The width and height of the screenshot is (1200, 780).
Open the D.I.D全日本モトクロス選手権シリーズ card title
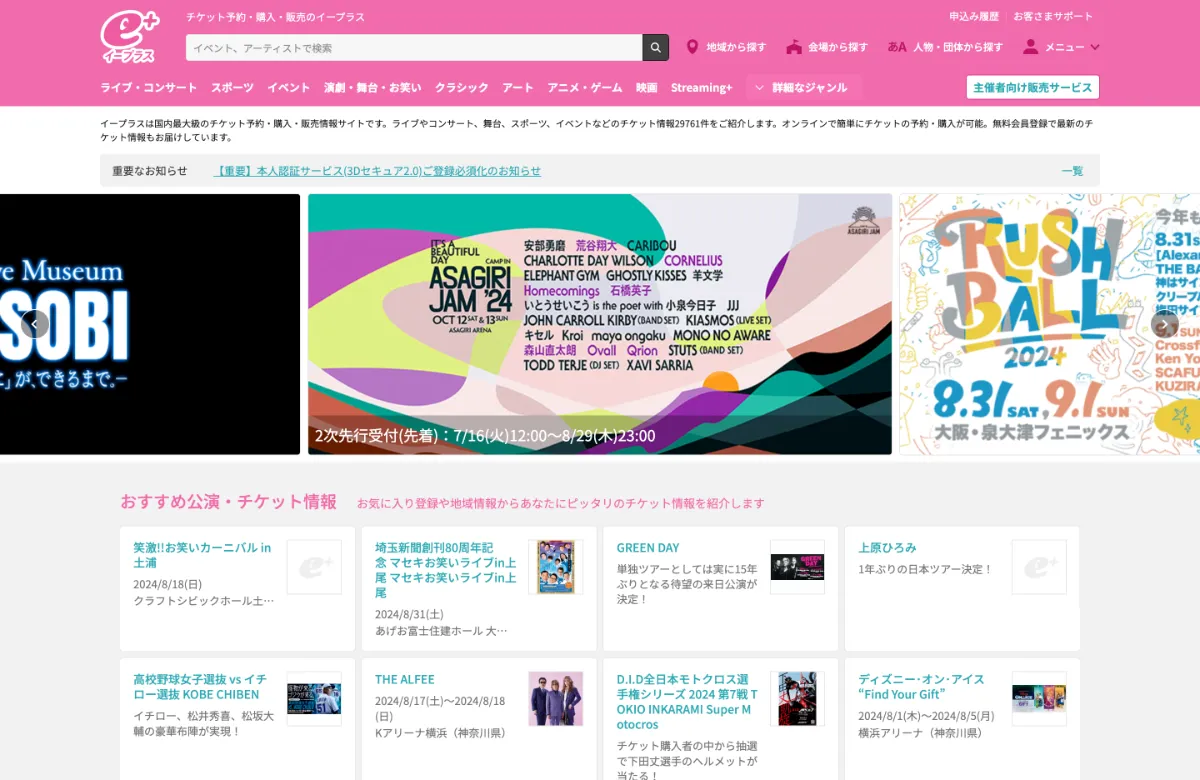[x=687, y=702]
